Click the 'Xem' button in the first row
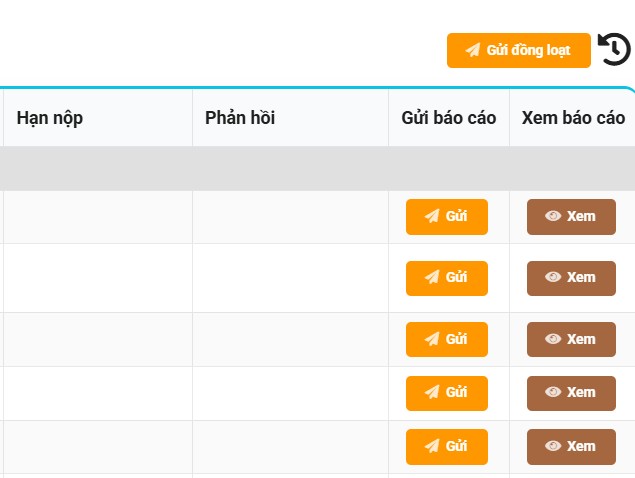This screenshot has height=478, width=635. pos(571,216)
